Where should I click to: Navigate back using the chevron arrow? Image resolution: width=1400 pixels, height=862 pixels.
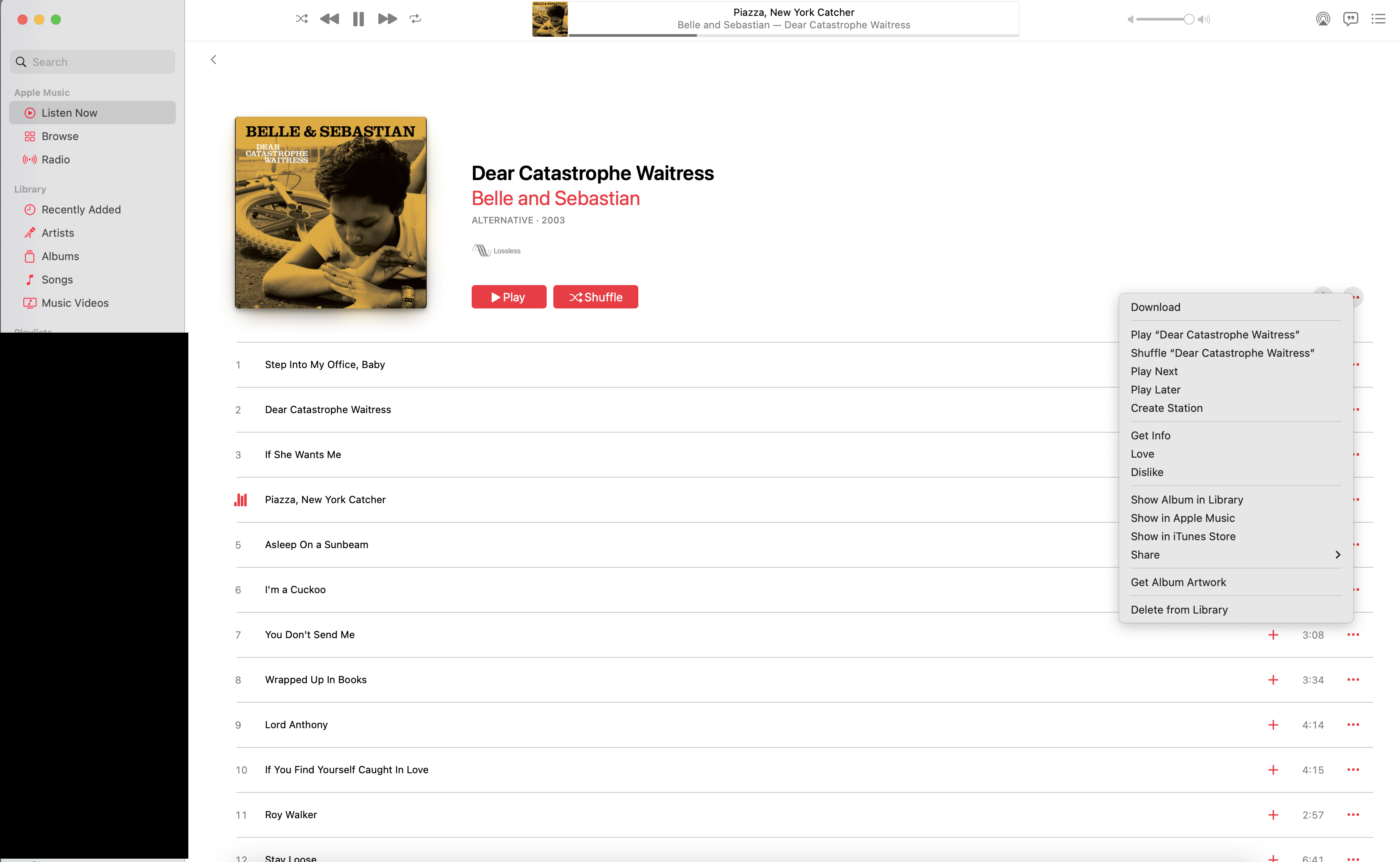tap(213, 59)
